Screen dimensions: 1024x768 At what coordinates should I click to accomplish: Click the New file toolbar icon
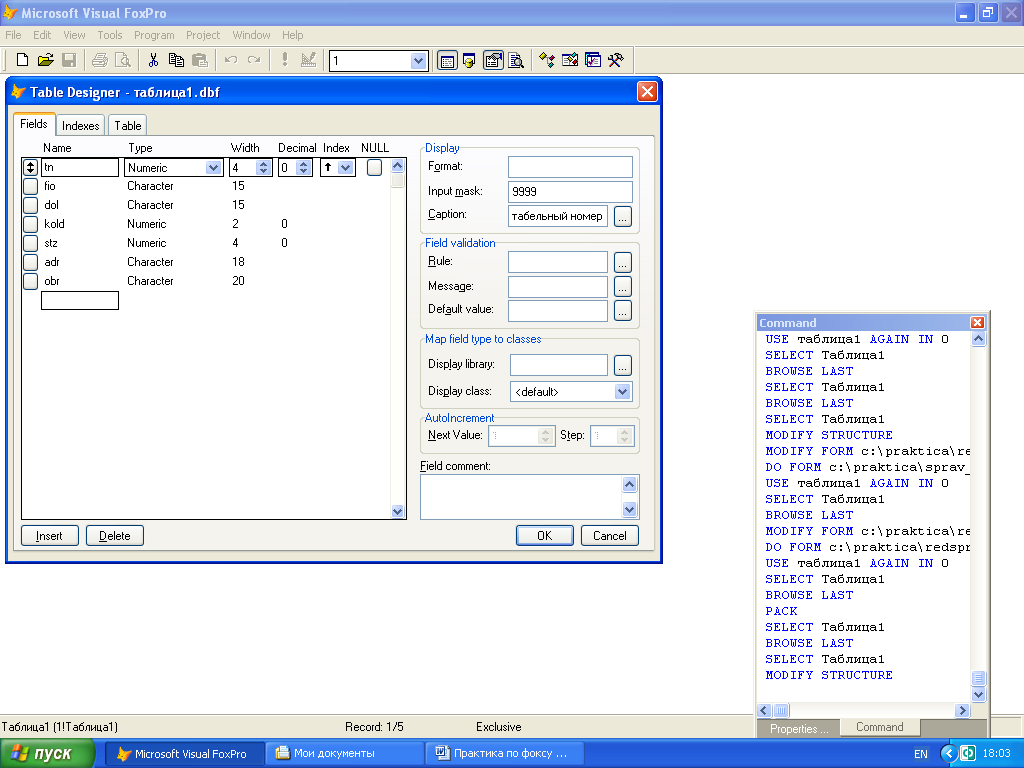pos(22,60)
